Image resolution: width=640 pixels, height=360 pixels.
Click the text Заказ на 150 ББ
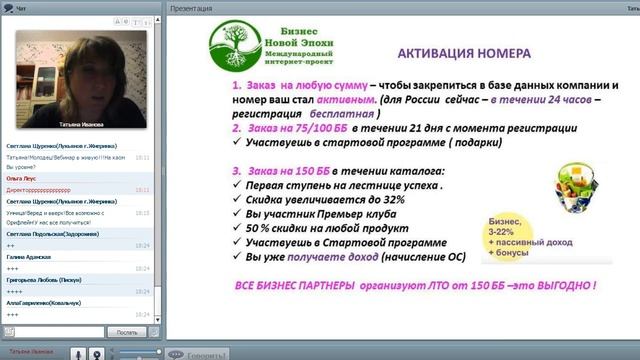point(289,171)
